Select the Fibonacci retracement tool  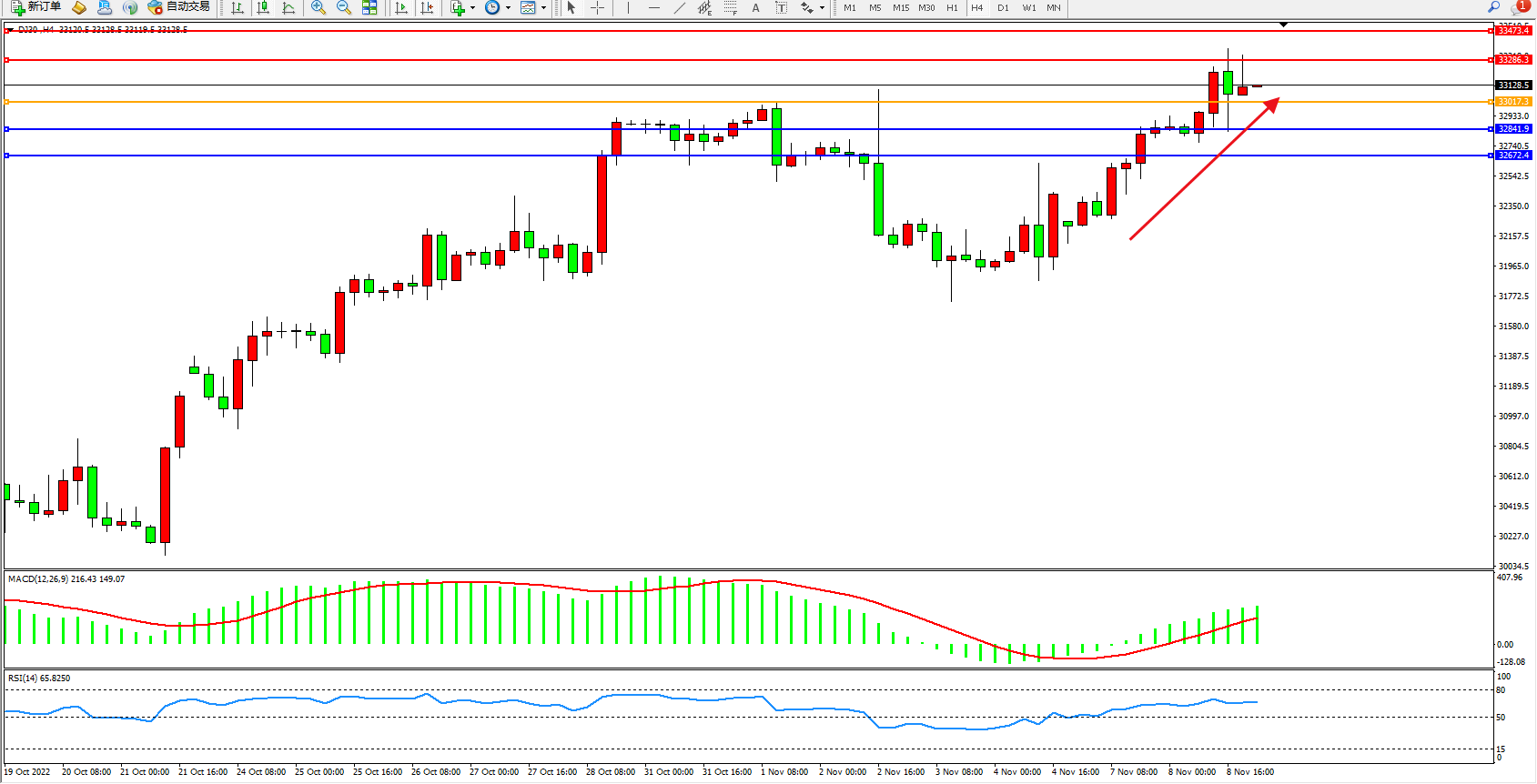(x=730, y=7)
